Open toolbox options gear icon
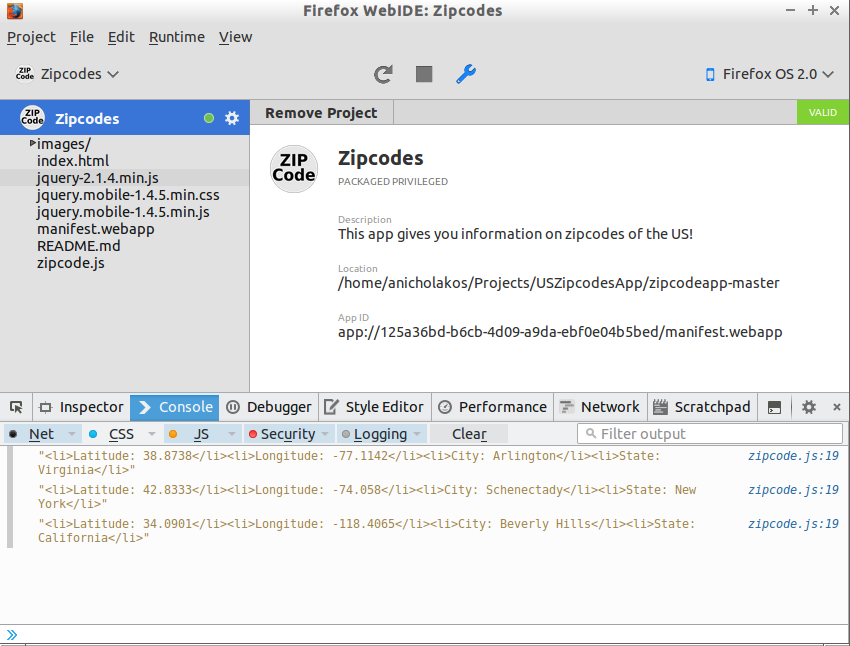The width and height of the screenshot is (850, 646). click(809, 407)
